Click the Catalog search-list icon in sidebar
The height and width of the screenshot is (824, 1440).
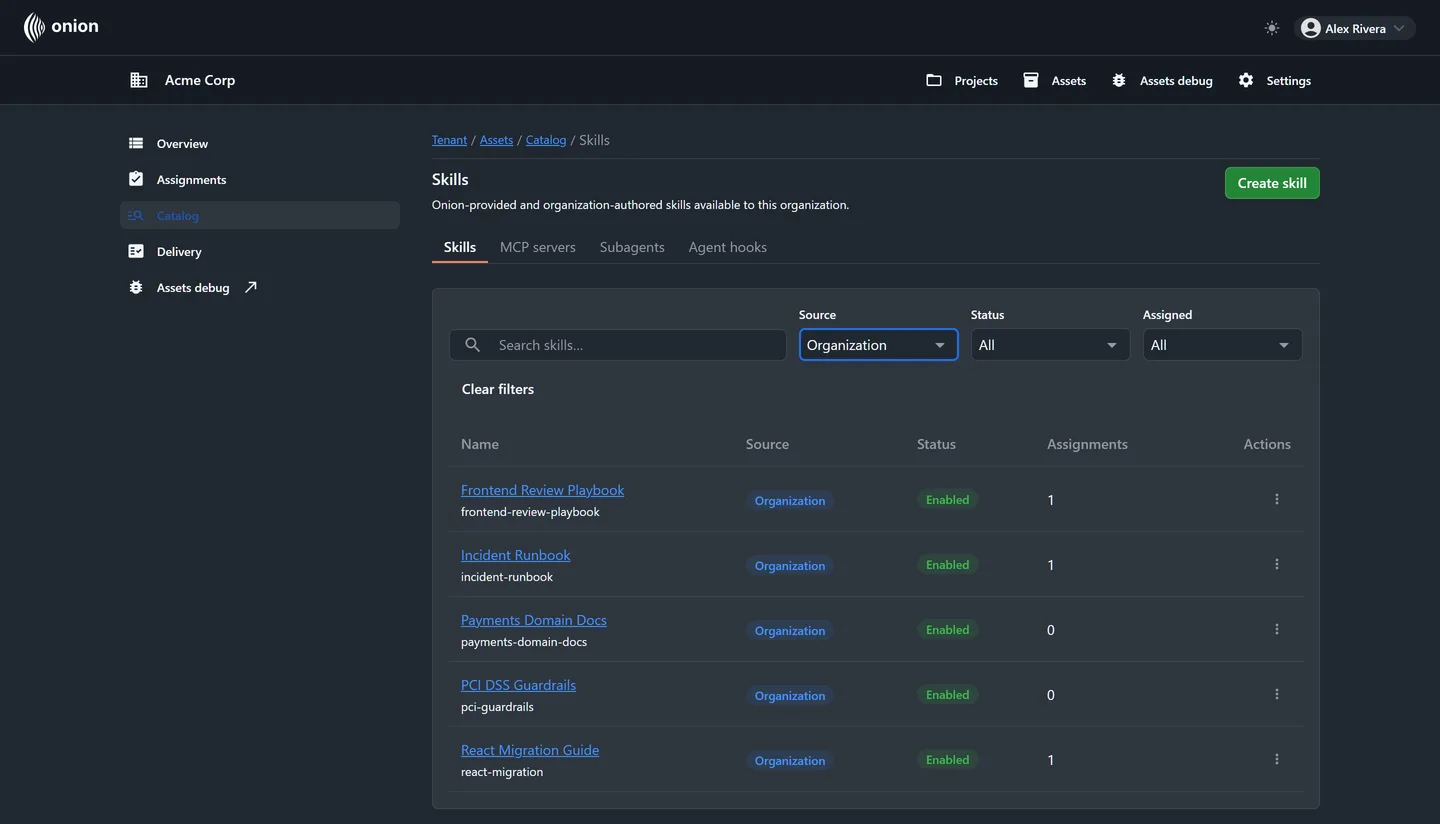[136, 215]
